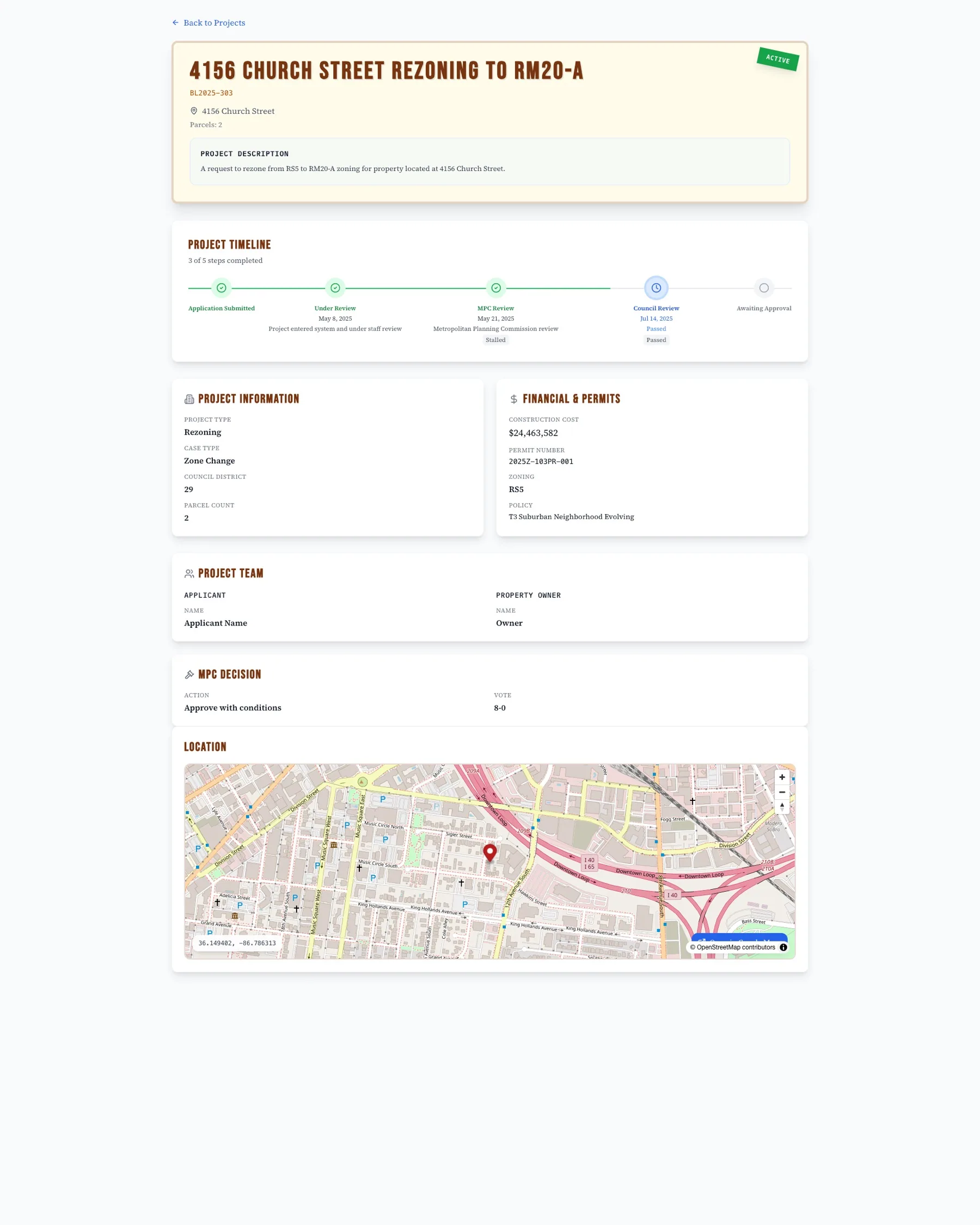This screenshot has width=980, height=1225.
Task: Click the I 40 I 65 highway shield on map
Action: [589, 863]
